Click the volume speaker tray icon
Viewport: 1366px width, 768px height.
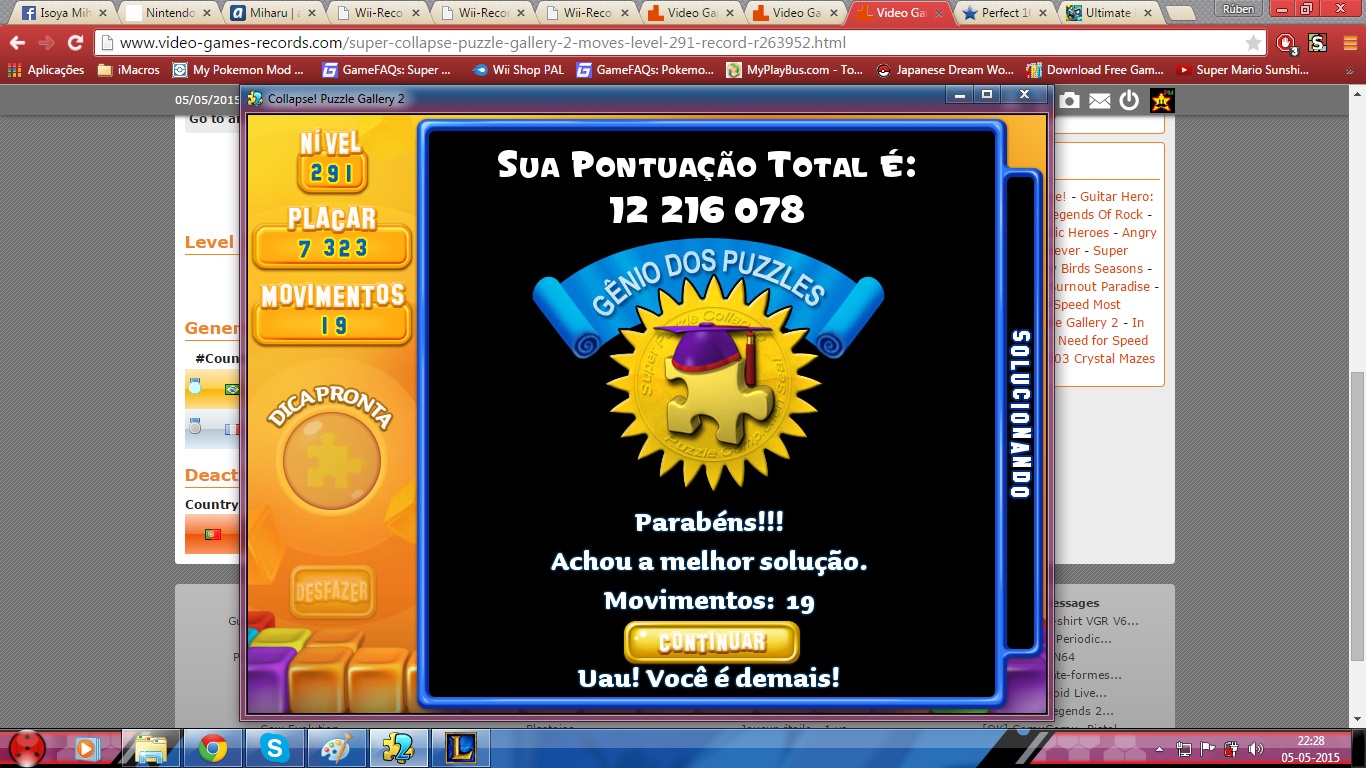coord(1255,748)
